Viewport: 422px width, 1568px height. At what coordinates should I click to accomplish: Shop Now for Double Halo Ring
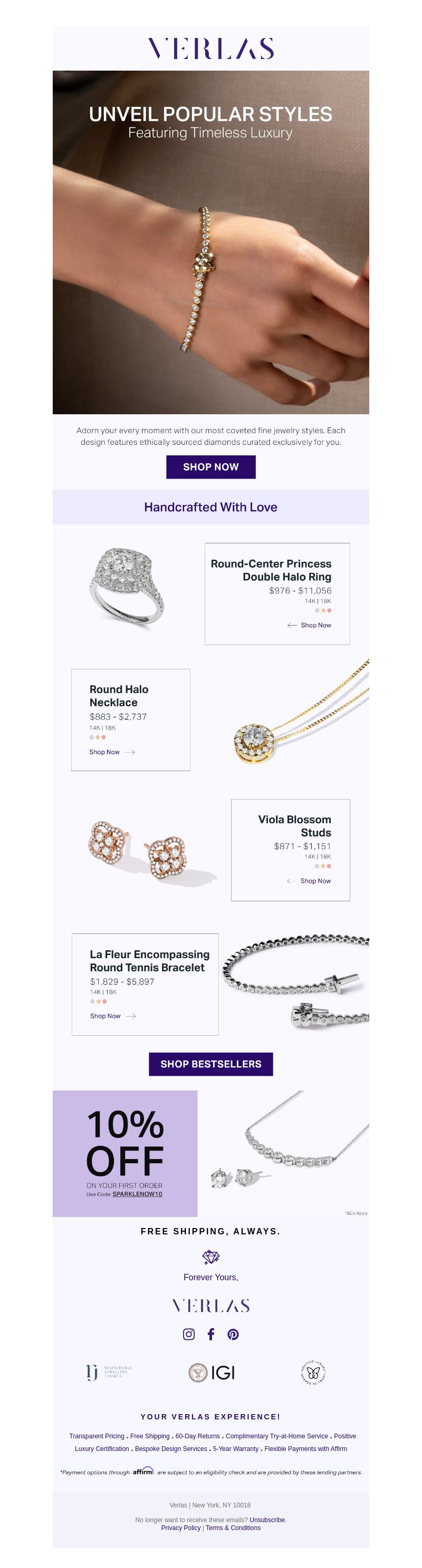tap(309, 625)
